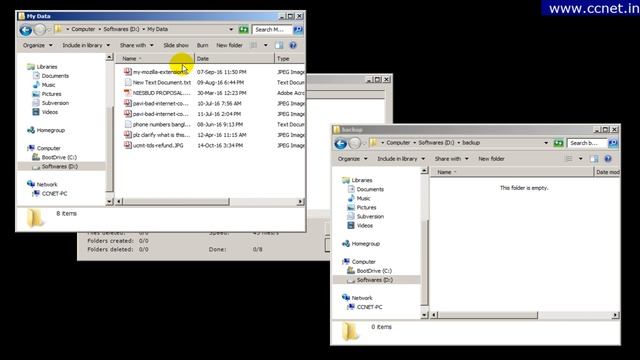This screenshot has height=360, width=640.
Task: Sort by Type column in My Data window
Action: [x=289, y=59]
